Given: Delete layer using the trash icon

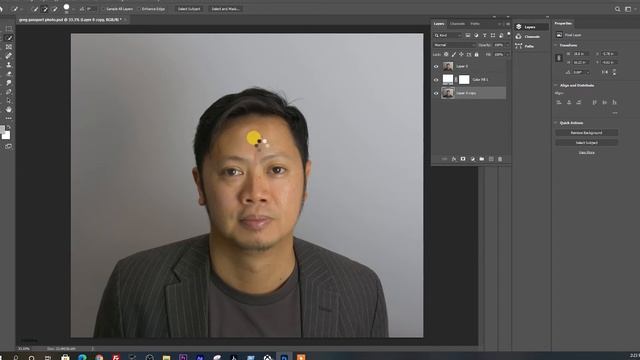Looking at the screenshot, I should 500,159.
